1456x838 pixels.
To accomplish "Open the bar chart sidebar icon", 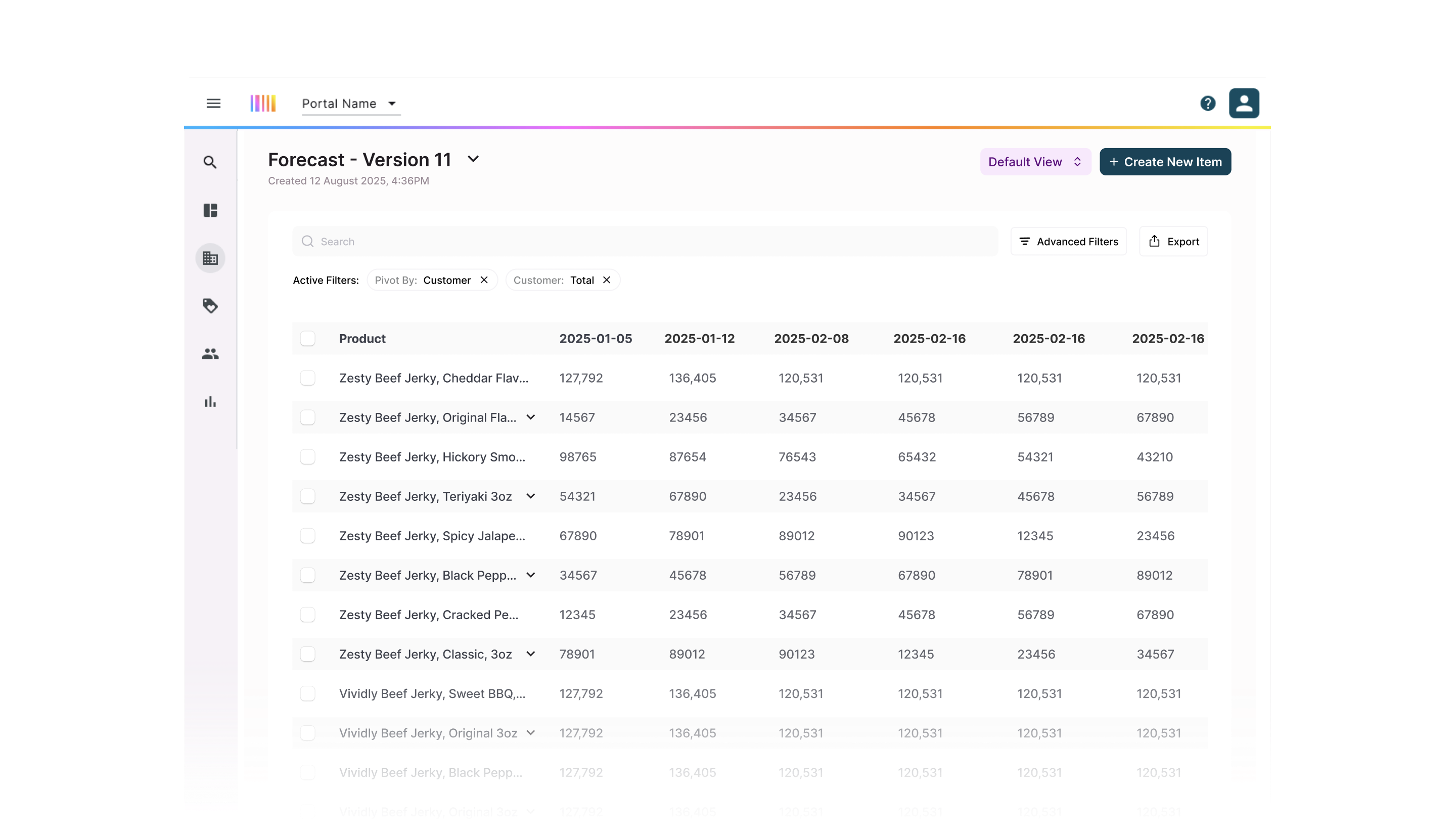I will [x=210, y=402].
